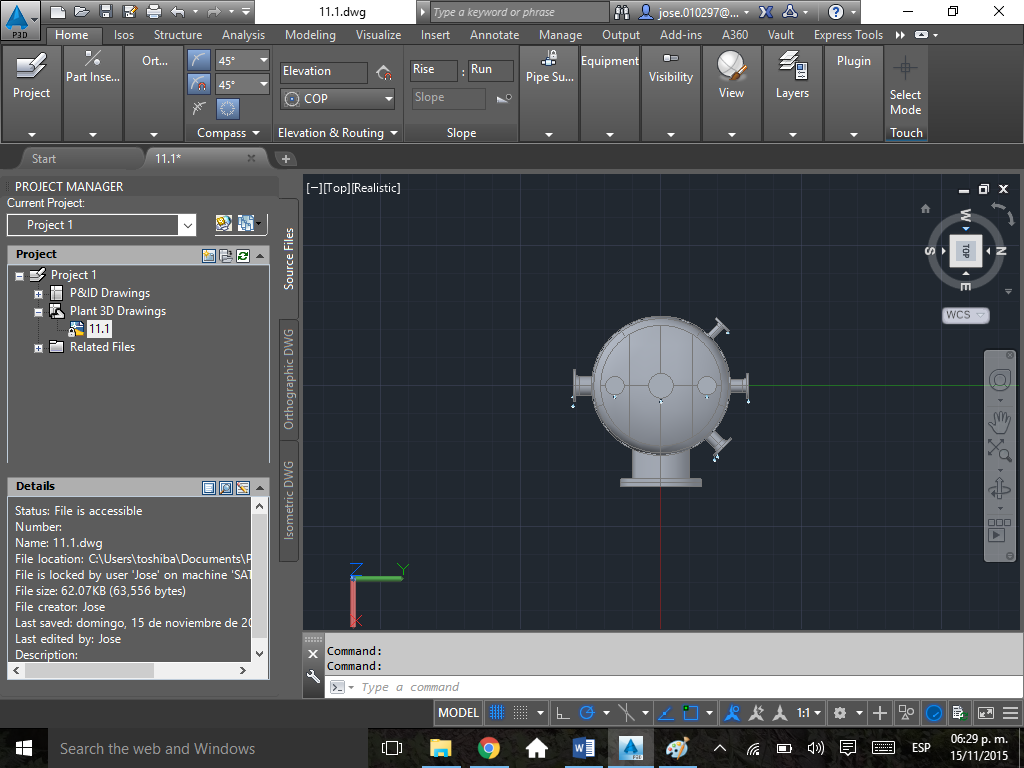Click the MODEL space status button
Screen dimensions: 1024x768
point(458,713)
